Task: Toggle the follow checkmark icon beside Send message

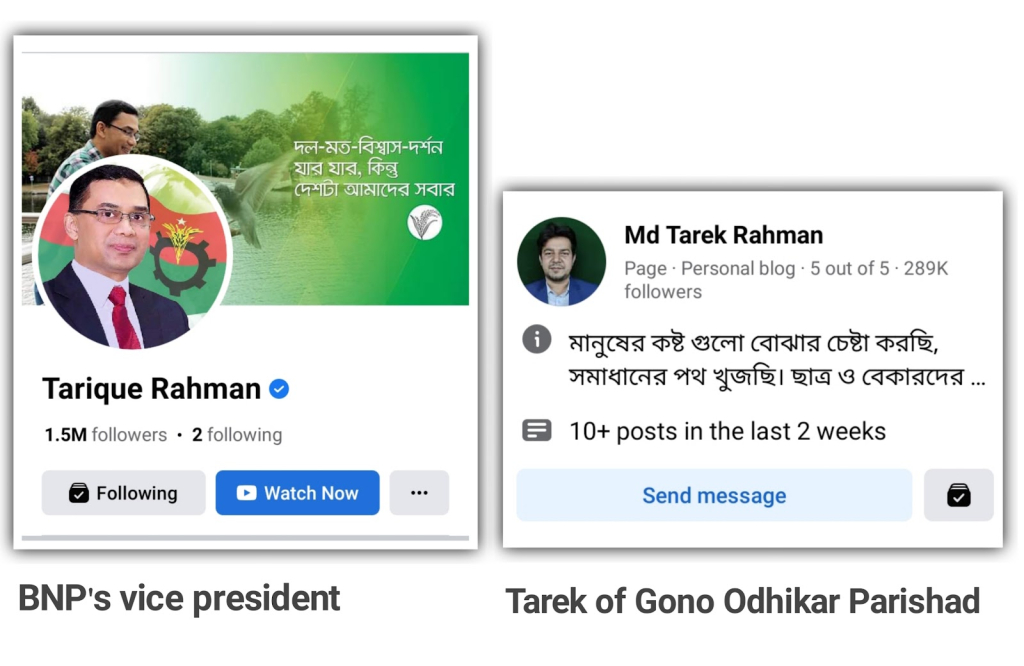Action: coord(959,496)
